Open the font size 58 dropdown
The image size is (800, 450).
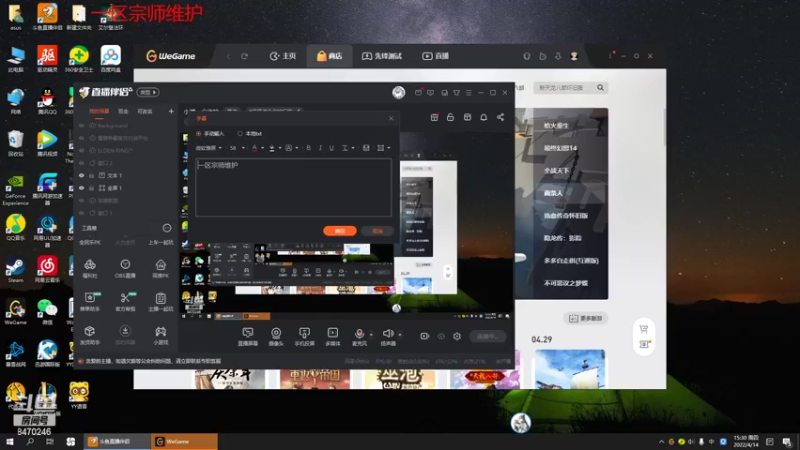[x=237, y=148]
